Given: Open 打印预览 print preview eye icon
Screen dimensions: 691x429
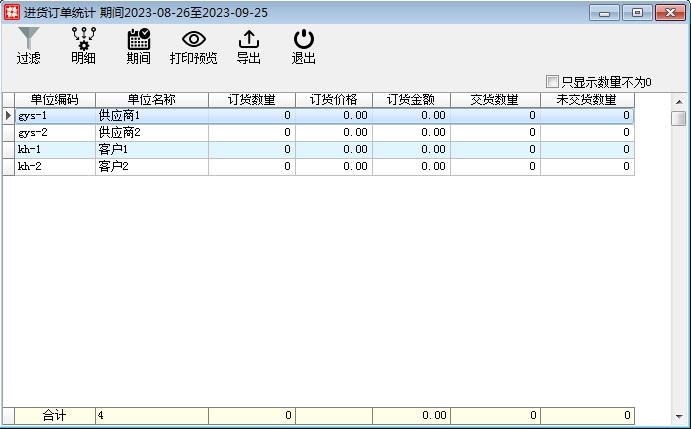Looking at the screenshot, I should click(x=193, y=40).
